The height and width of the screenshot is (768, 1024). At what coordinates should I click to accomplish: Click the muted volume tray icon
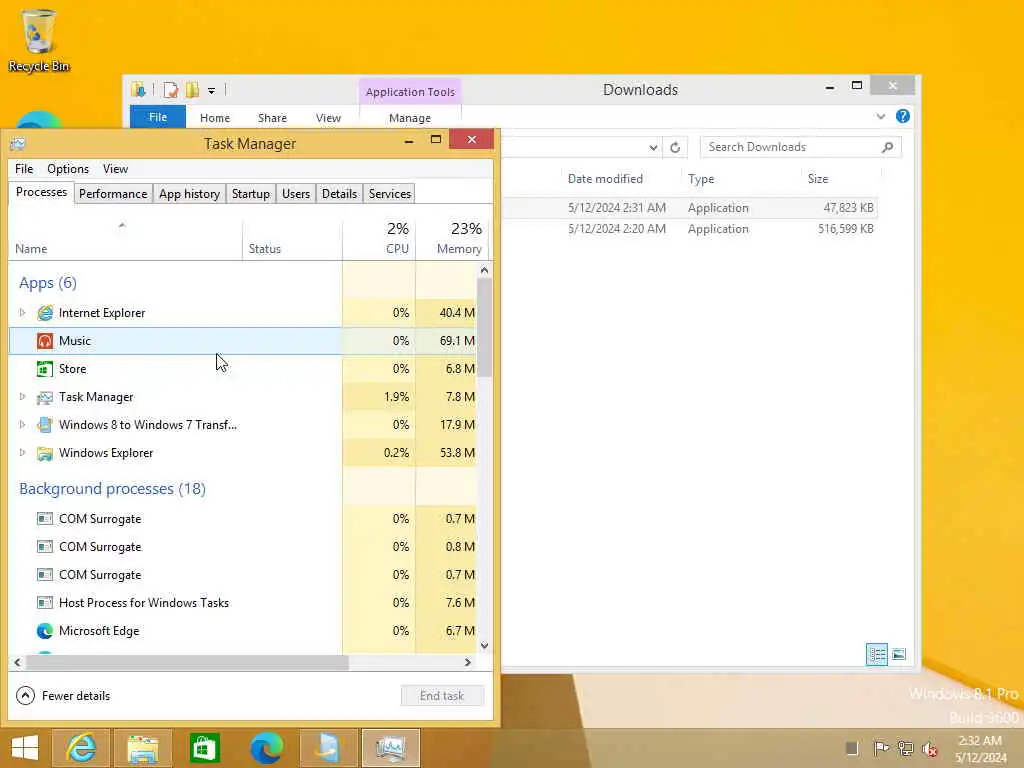coord(929,748)
